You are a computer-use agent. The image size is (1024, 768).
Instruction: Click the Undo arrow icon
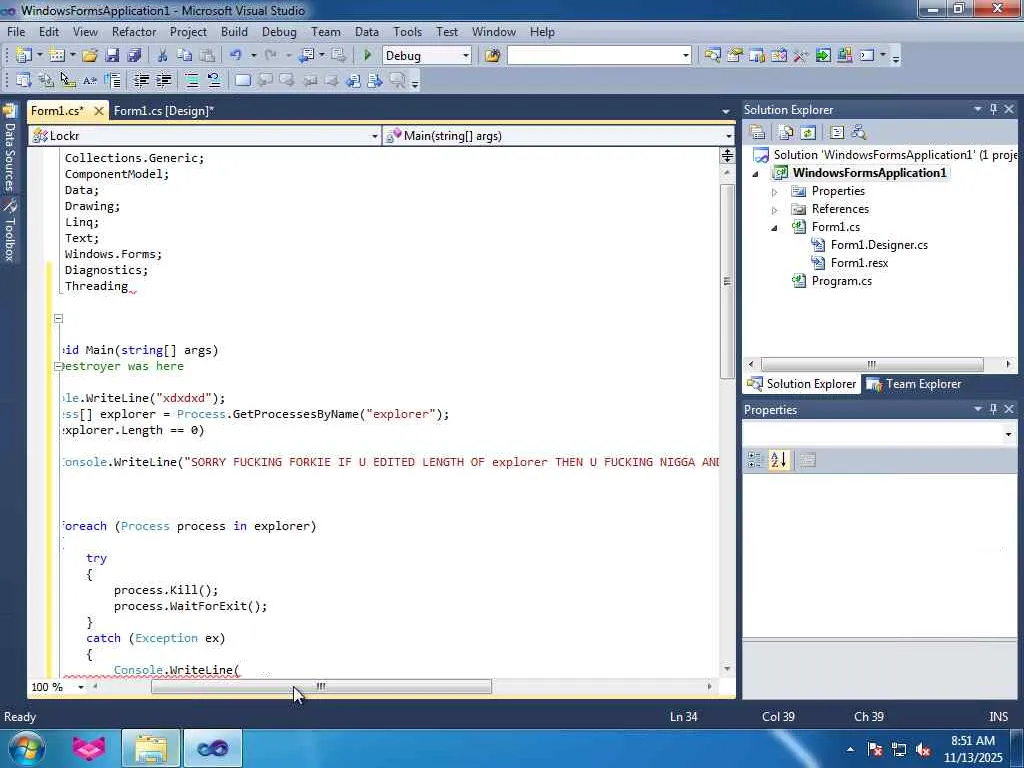tap(236, 56)
